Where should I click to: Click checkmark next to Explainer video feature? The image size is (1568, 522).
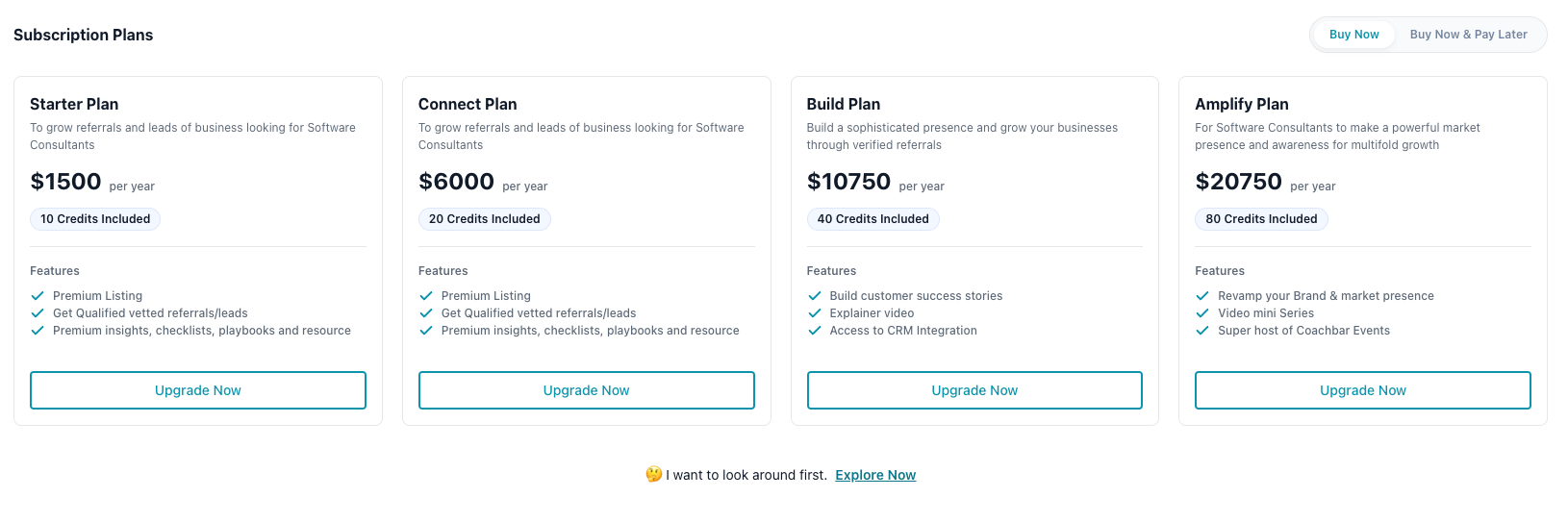point(815,313)
